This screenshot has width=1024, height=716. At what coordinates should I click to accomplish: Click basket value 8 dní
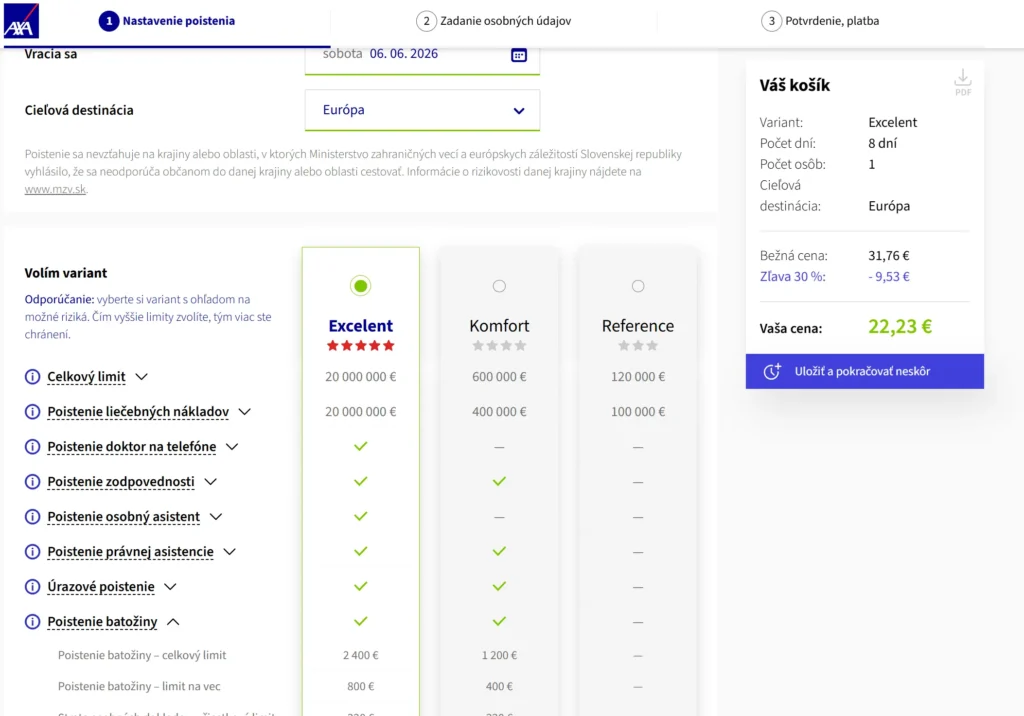[882, 143]
